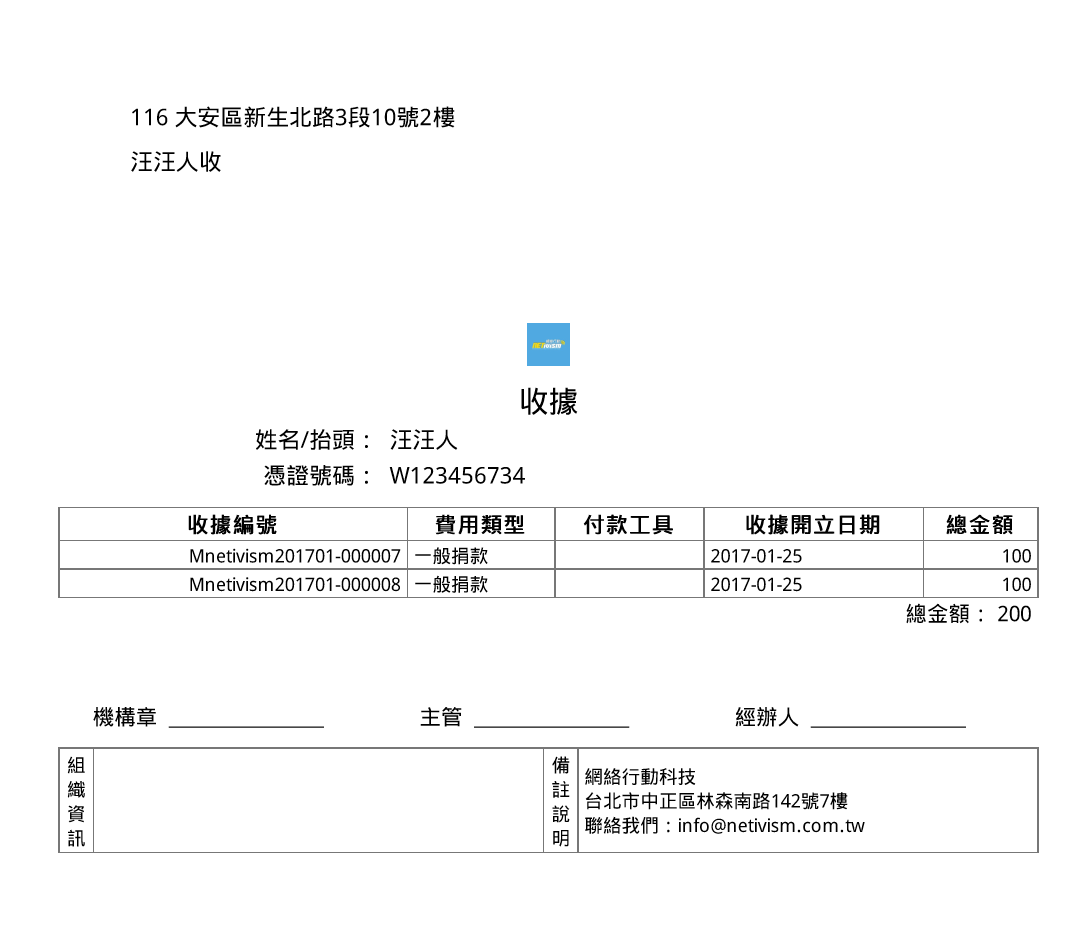This screenshot has height=948, width=1085.
Task: Click the ID number 'W123456734'
Action: pos(457,475)
